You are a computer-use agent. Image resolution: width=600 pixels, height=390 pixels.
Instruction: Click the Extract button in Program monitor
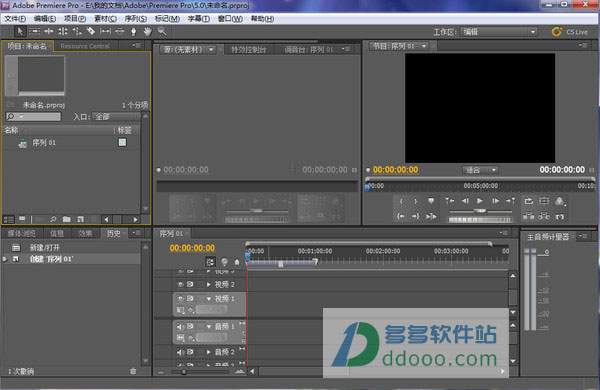pos(544,216)
